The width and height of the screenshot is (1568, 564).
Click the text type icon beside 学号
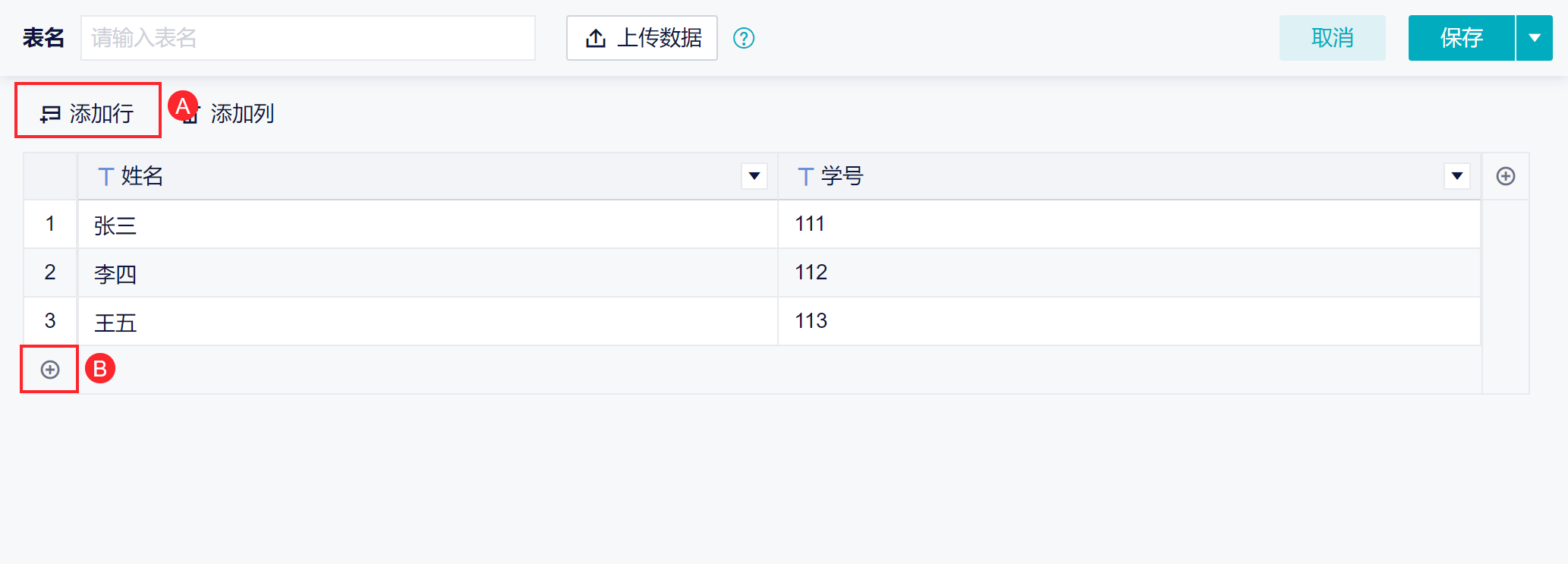805,177
